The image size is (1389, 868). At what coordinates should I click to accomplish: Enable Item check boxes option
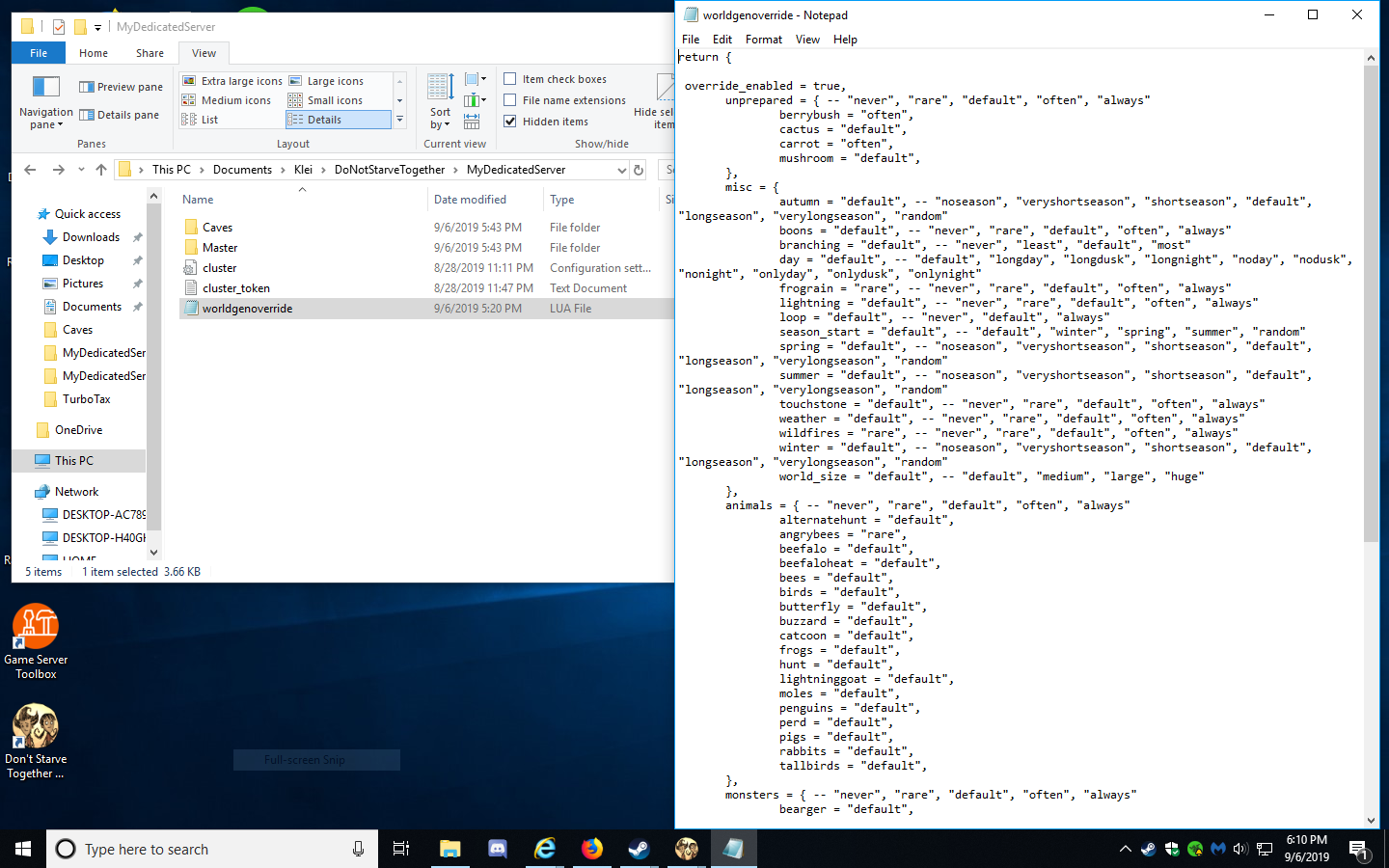[x=510, y=79]
